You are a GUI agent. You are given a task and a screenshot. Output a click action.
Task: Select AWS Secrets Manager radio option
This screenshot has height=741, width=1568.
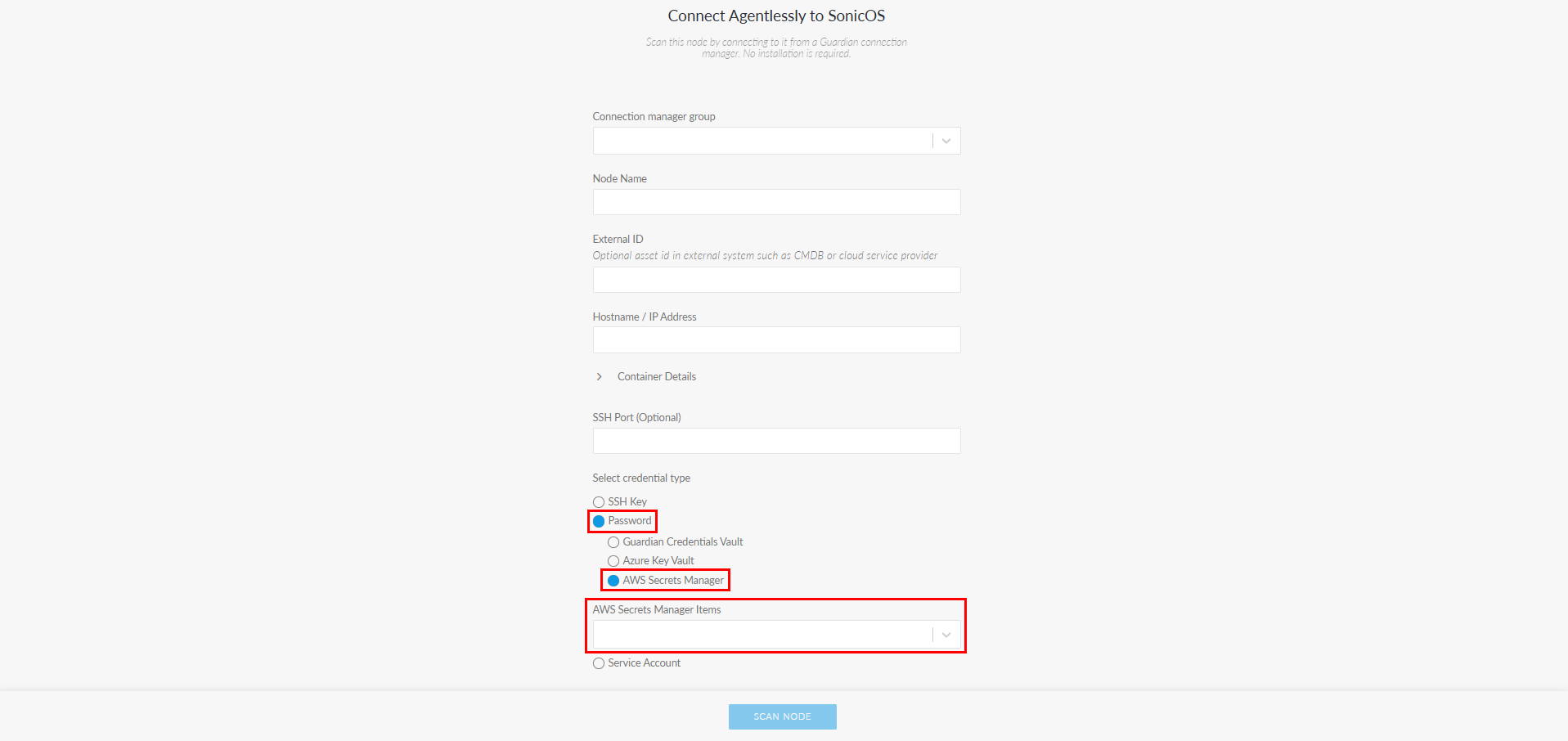[x=613, y=581]
